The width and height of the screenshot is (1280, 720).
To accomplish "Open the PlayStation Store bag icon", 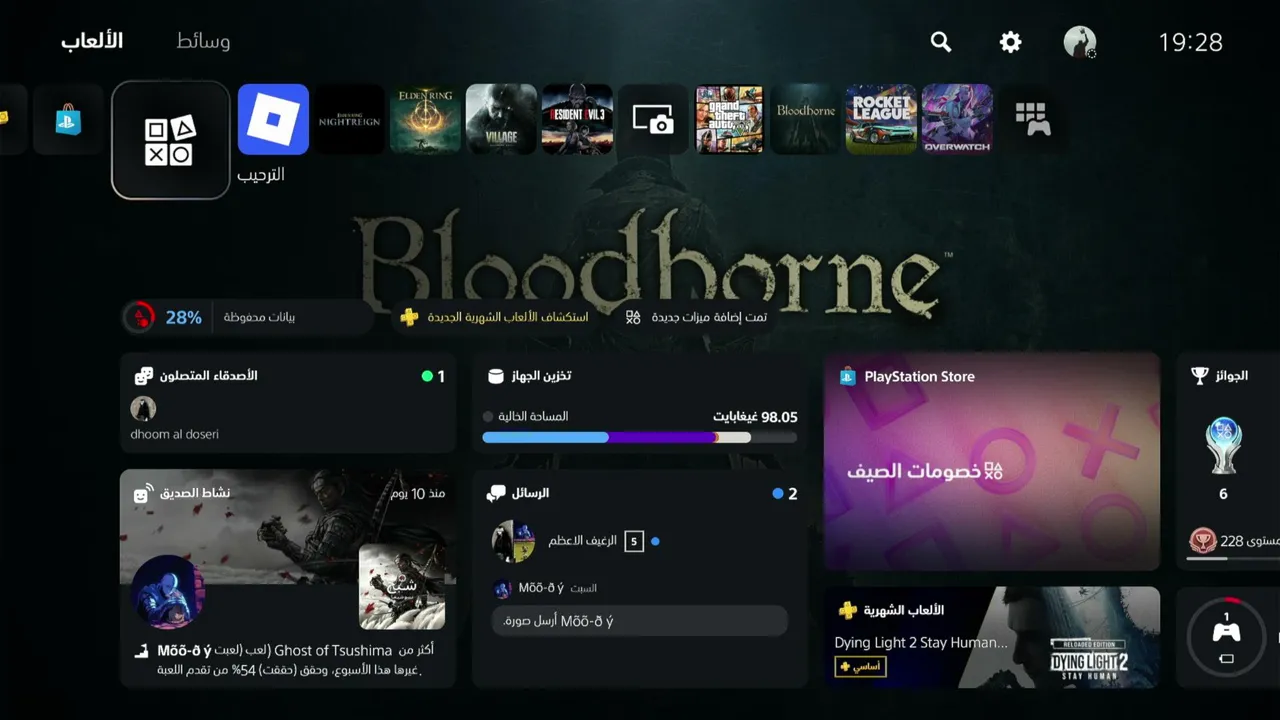I will (x=68, y=119).
